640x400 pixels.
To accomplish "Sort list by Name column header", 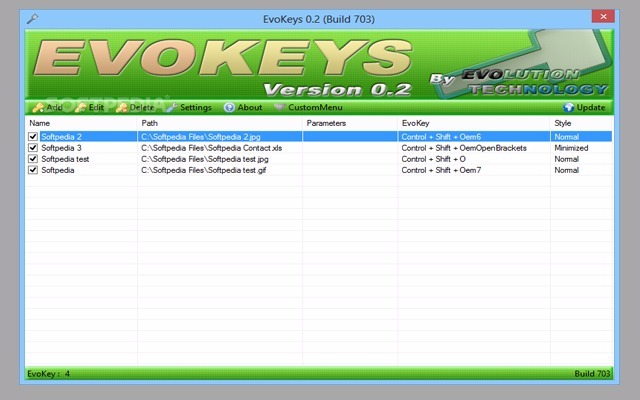I will click(x=80, y=123).
